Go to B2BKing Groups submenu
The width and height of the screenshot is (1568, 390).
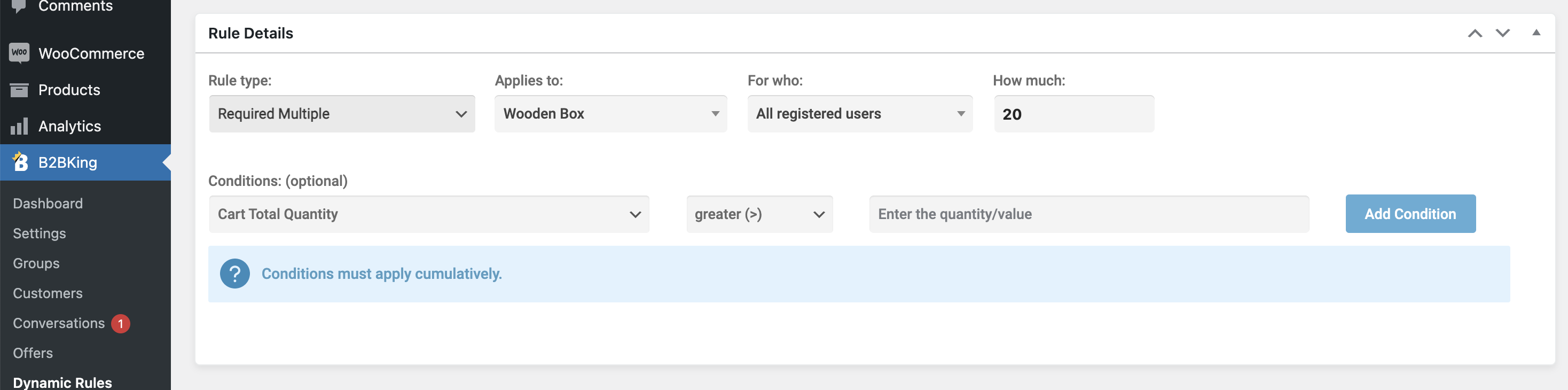(x=36, y=263)
